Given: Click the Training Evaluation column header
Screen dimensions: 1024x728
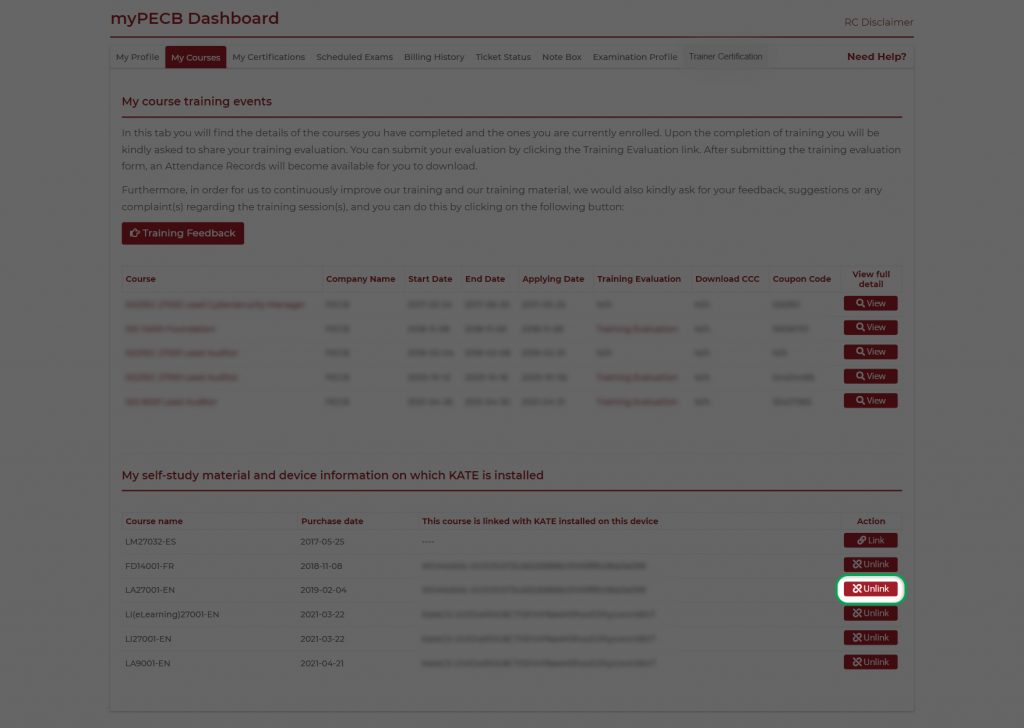Looking at the screenshot, I should 639,279.
